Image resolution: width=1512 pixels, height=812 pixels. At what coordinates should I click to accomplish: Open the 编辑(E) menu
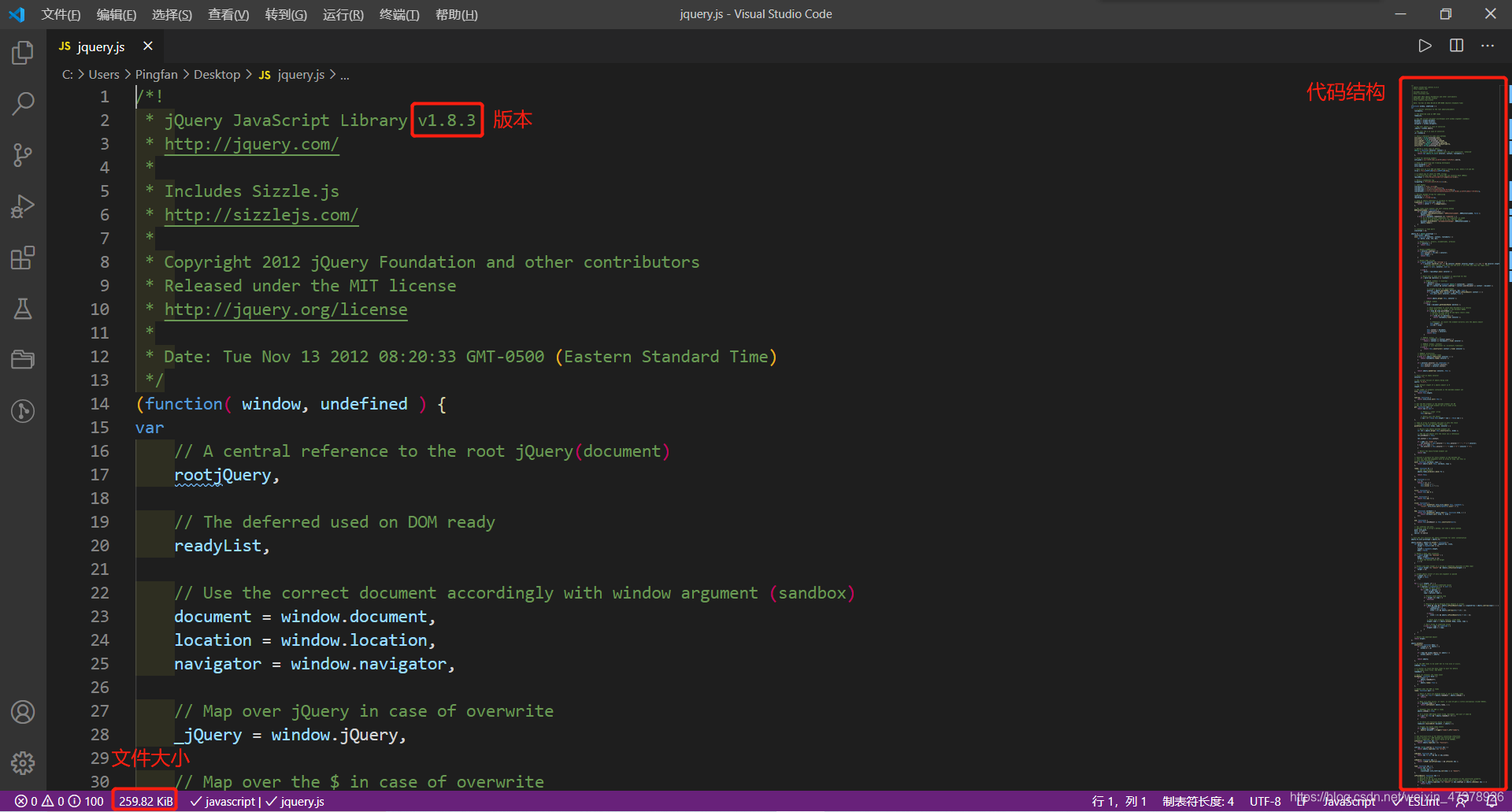click(117, 14)
